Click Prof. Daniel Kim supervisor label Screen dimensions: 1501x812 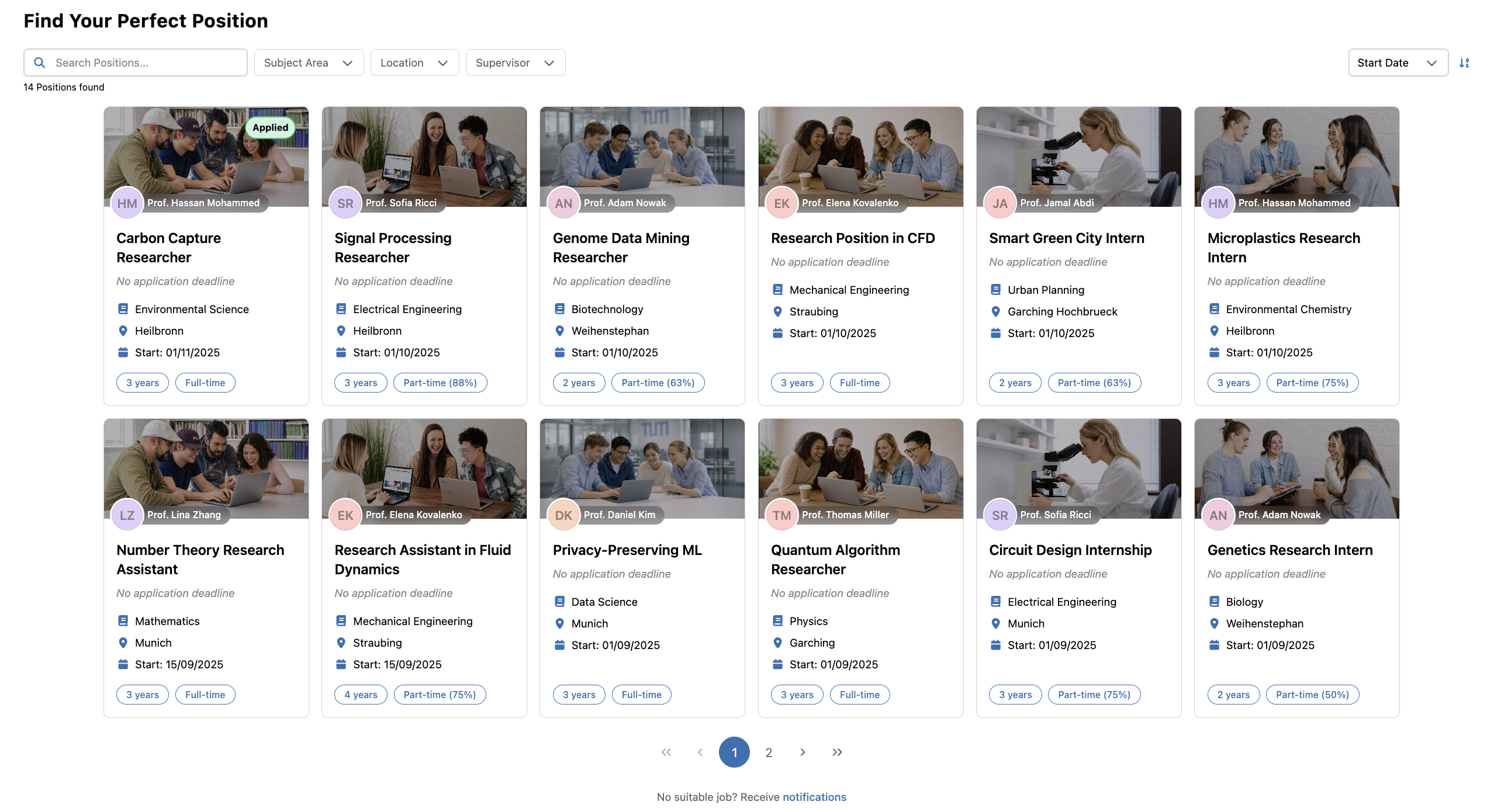(x=619, y=515)
